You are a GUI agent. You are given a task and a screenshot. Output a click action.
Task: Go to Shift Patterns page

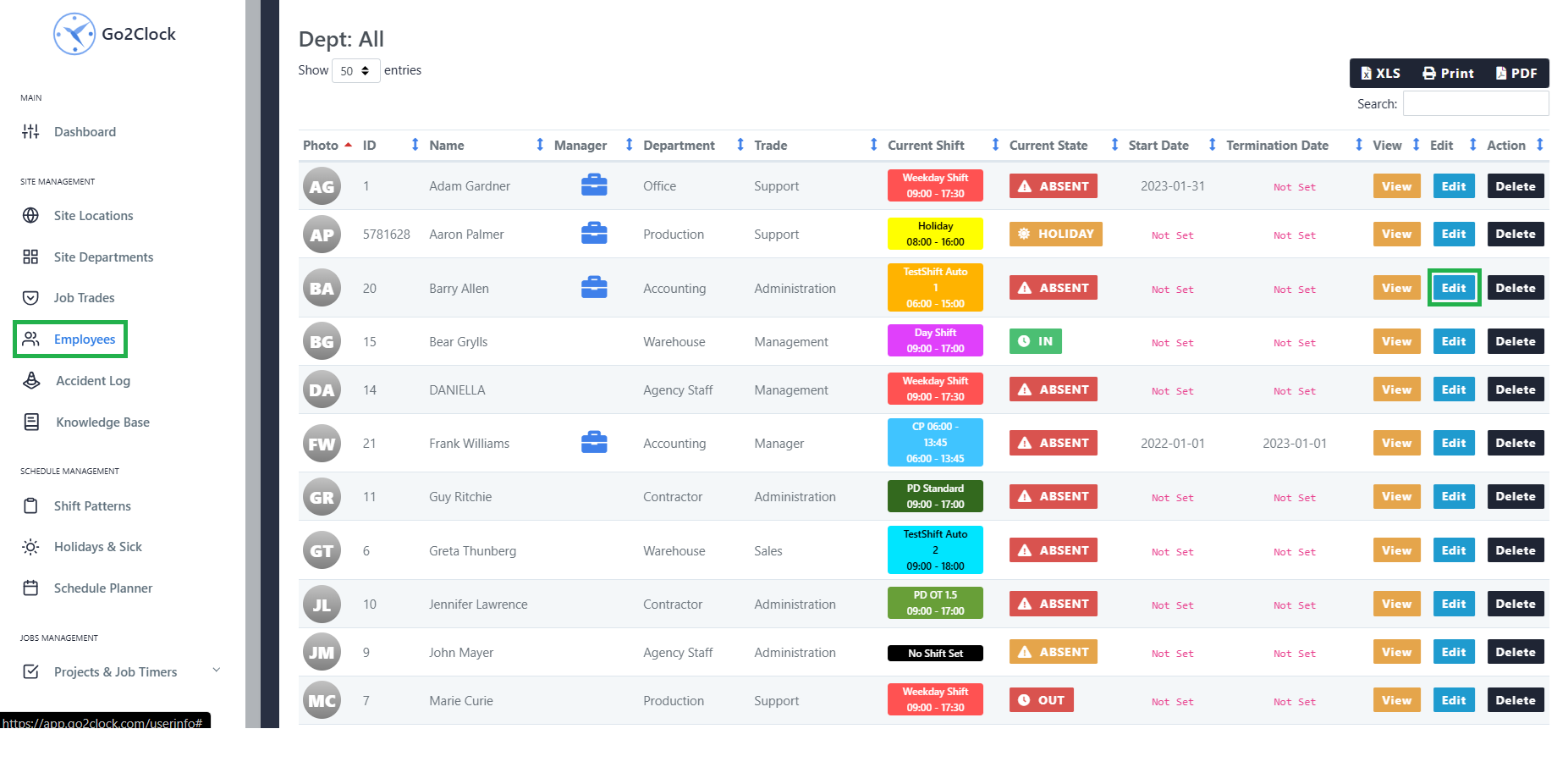tap(92, 506)
